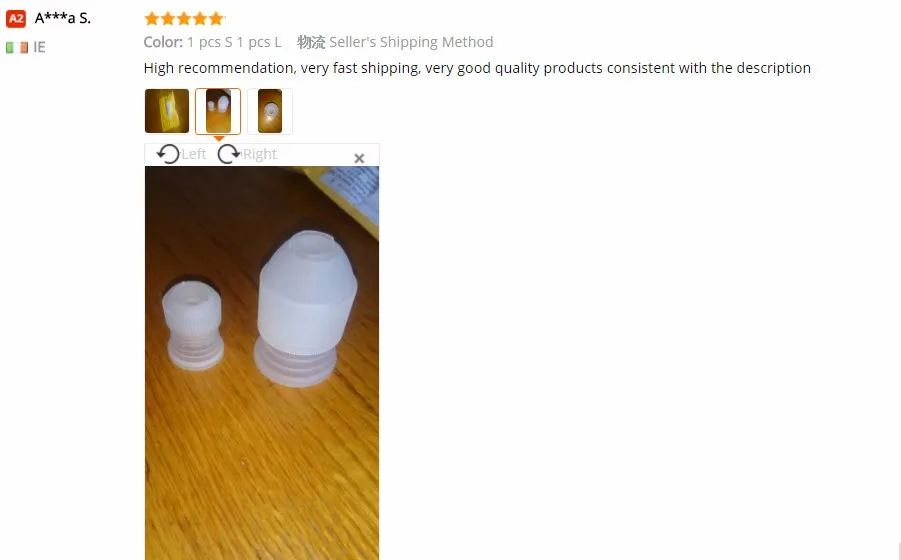This screenshot has width=901, height=560.
Task: Click the rotate left arrow icon
Action: click(x=168, y=154)
